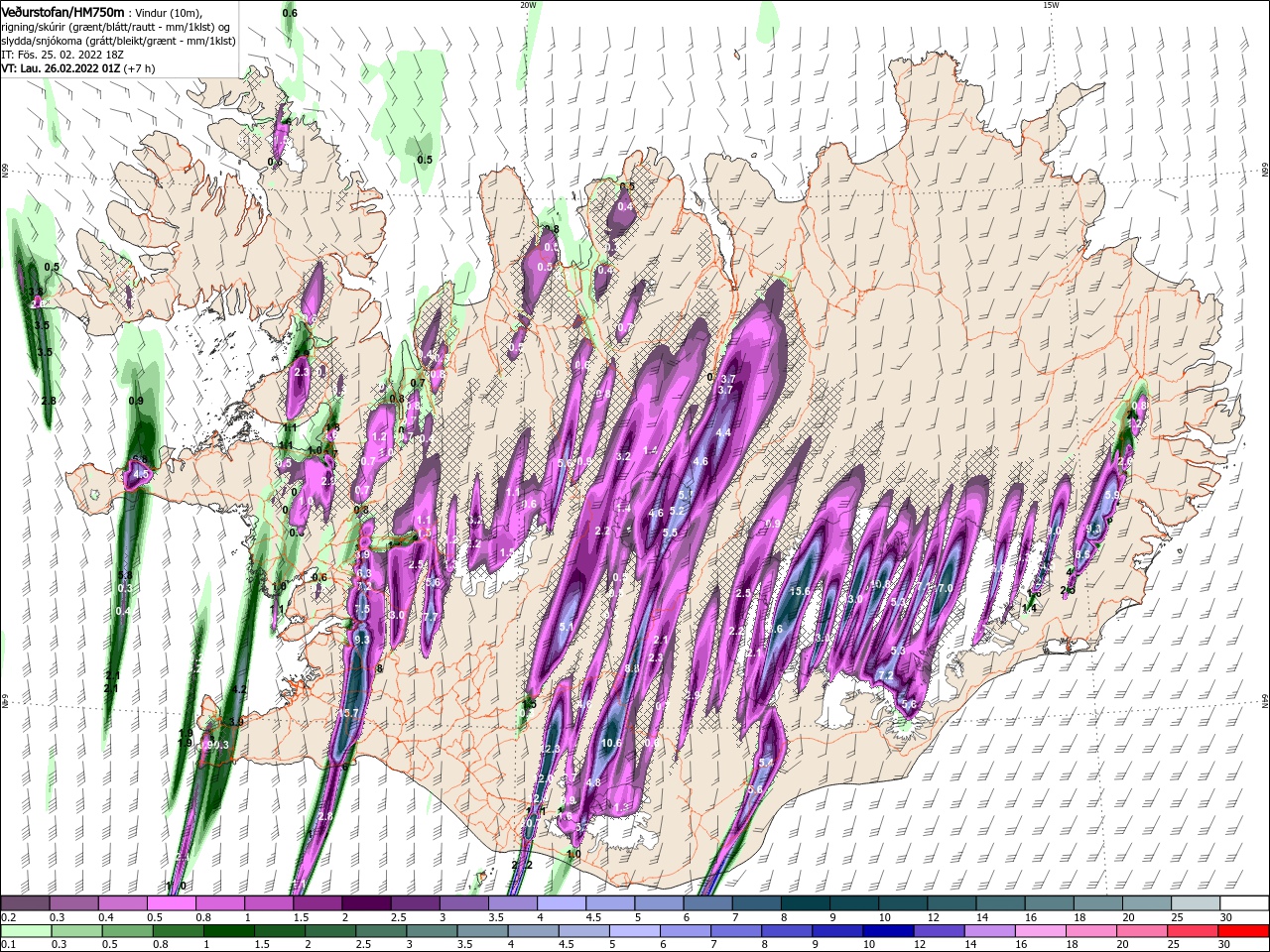
Task: Click the periwinkle 4 swatch in upper legend
Action: coord(561,903)
